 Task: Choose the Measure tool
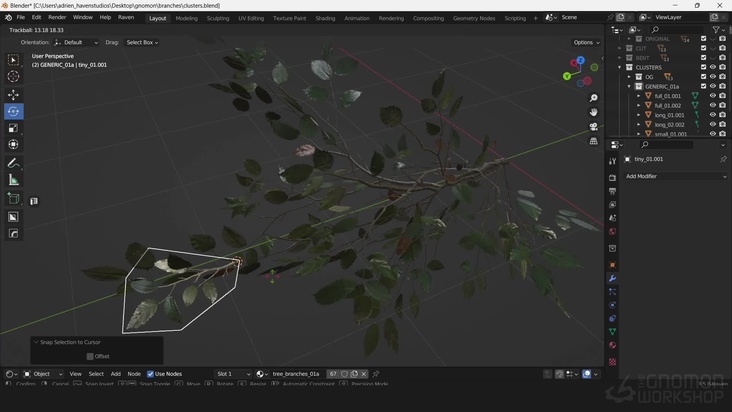point(13,180)
